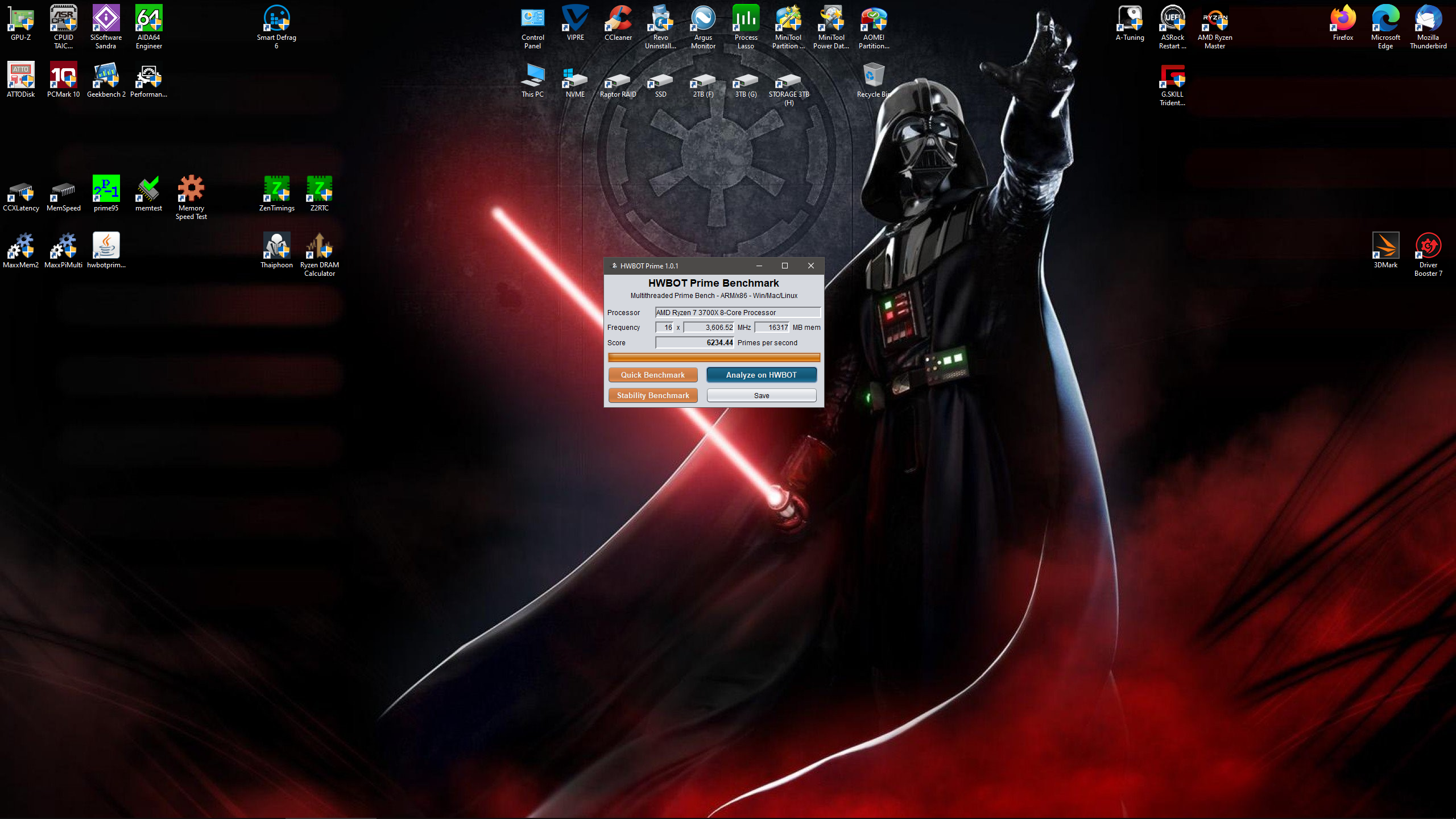Click the Processor name field
This screenshot has height=819, width=1456.
(x=738, y=312)
